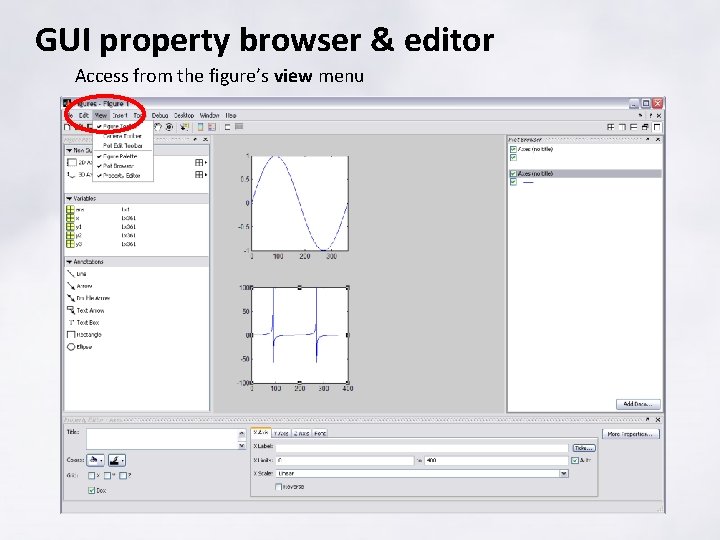
Task: Click the Double Arrow annotation tool
Action: coord(89,298)
